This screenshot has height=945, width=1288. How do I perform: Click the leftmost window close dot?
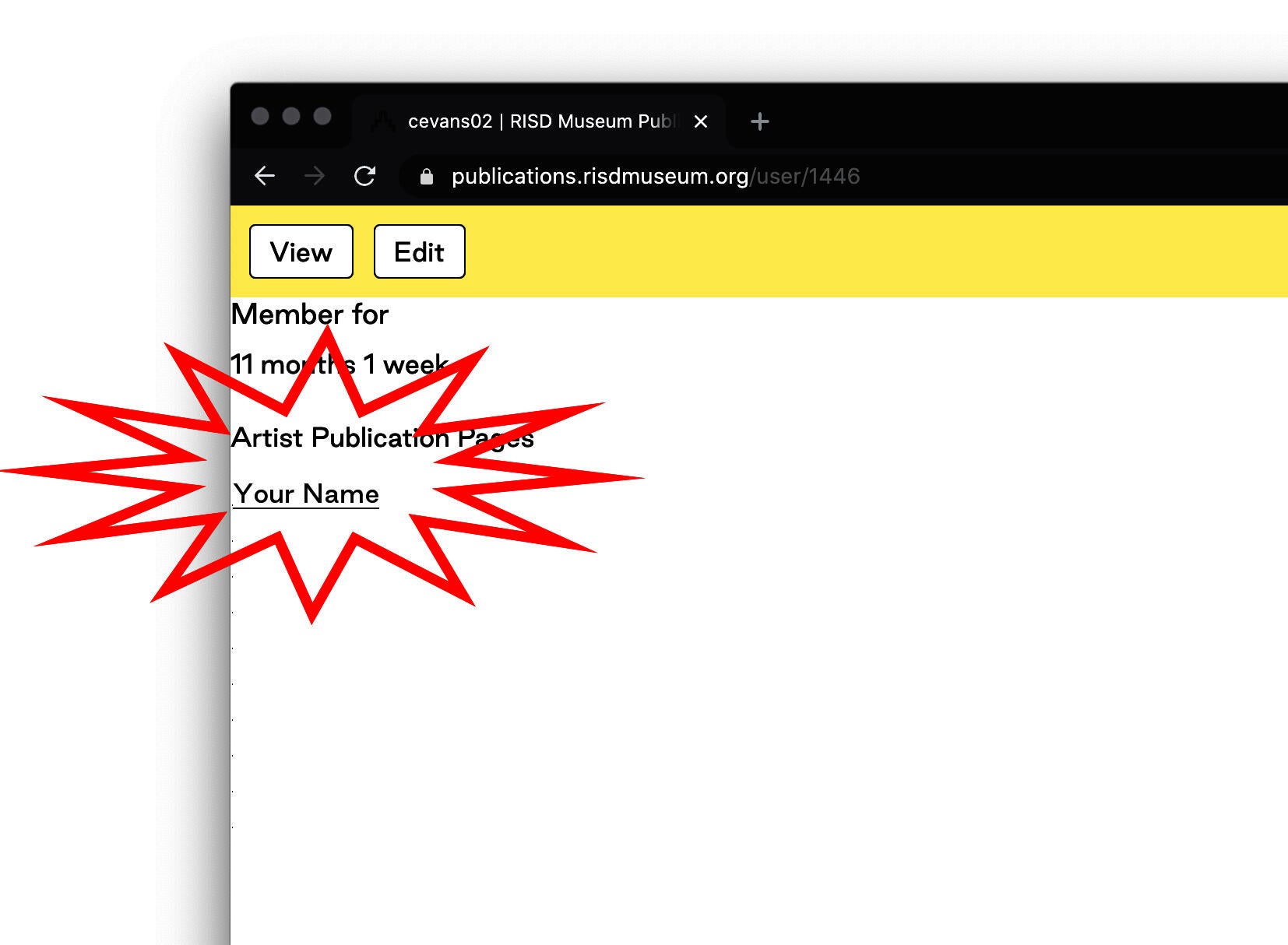(x=260, y=116)
